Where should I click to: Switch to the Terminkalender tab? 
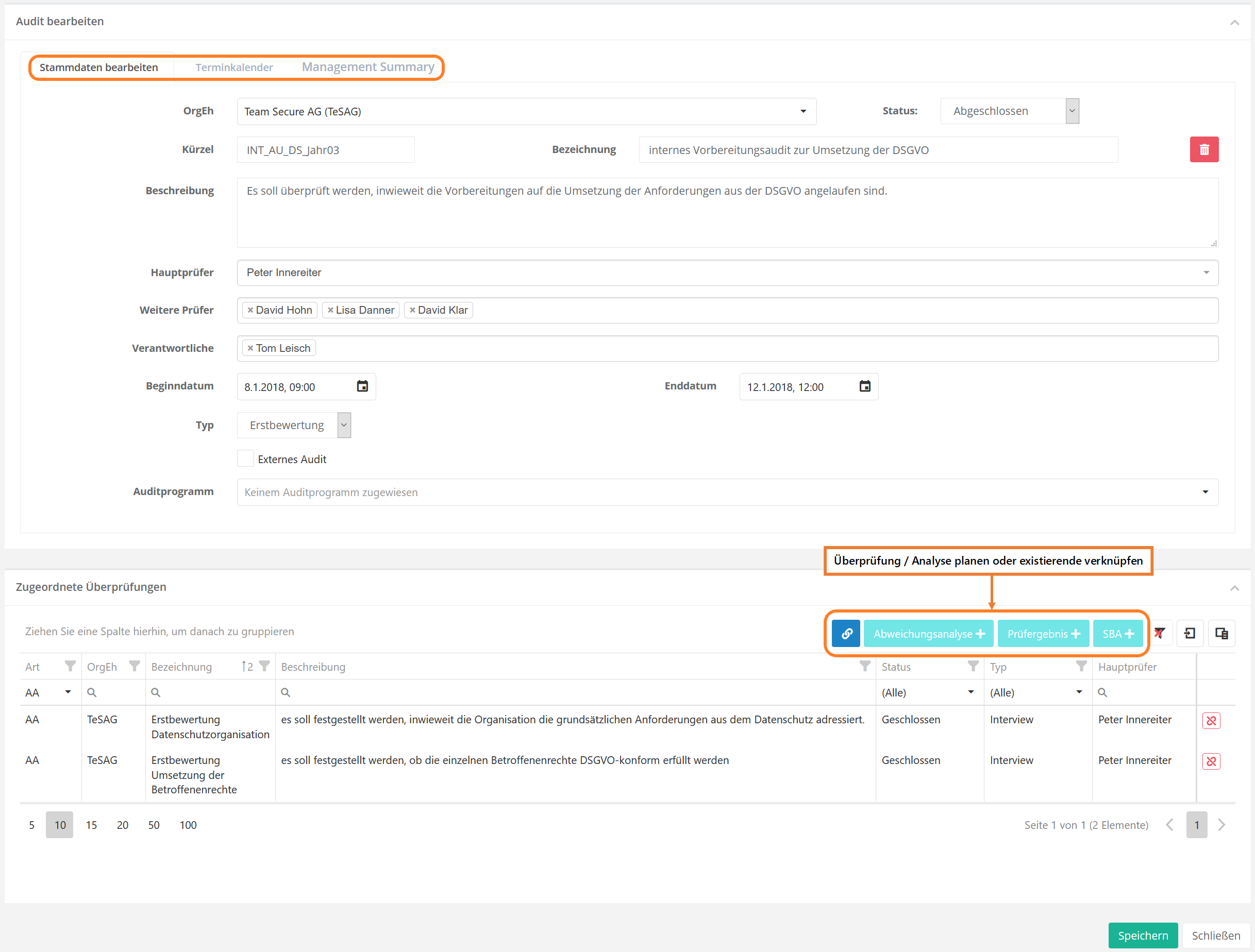point(234,67)
